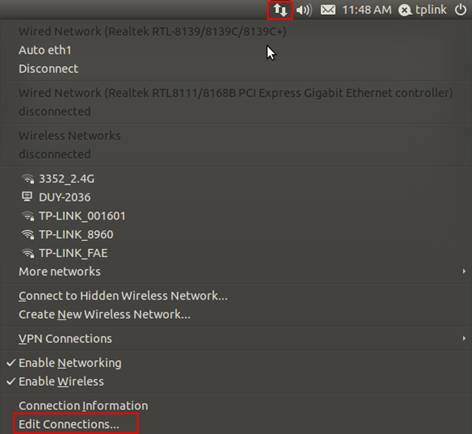Viewport: 472px width, 434px height.
Task: Click the network indicator arrows icon
Action: (x=280, y=10)
